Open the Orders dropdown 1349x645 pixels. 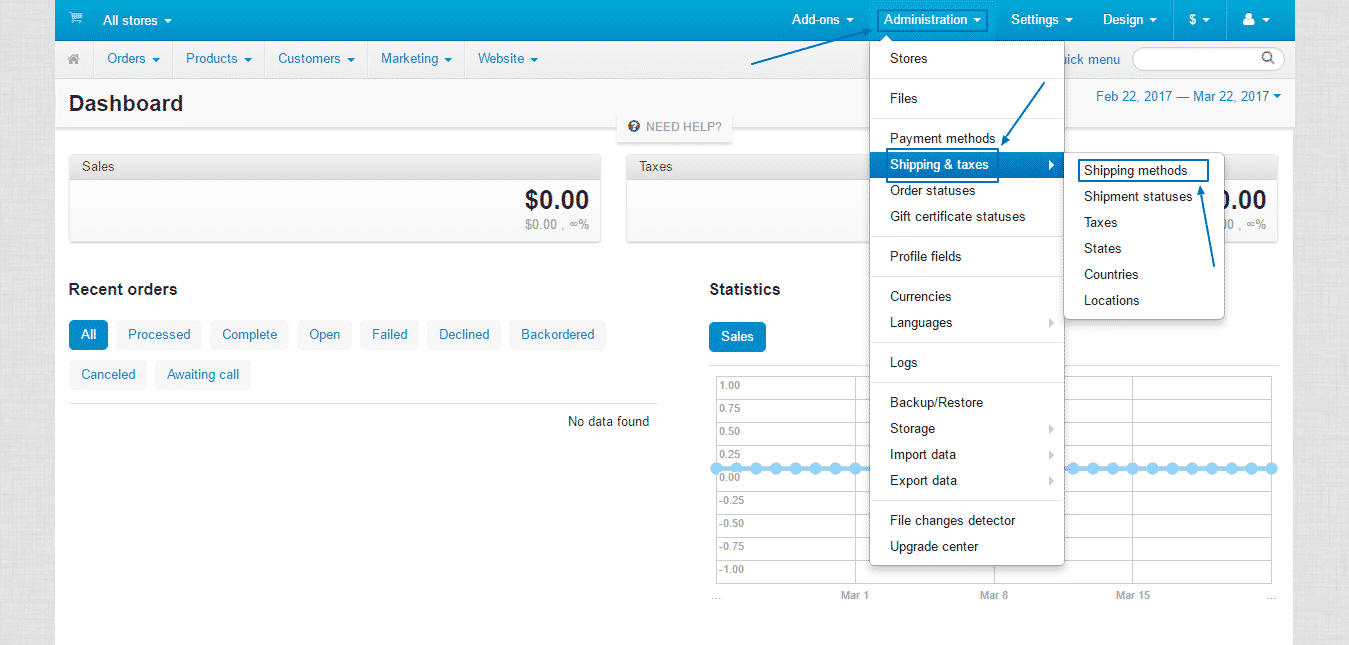(x=131, y=59)
